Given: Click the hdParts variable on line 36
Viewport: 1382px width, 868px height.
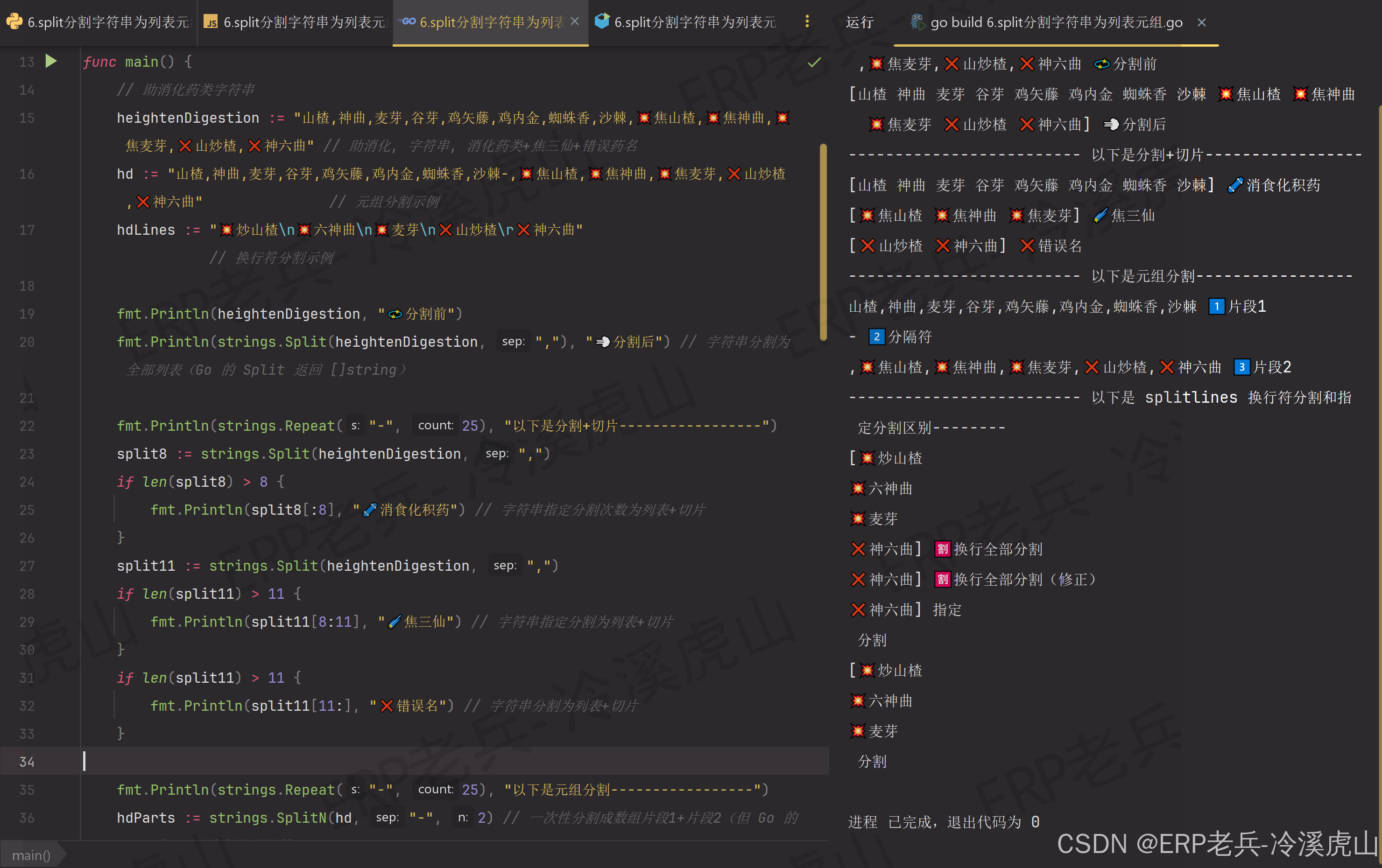Looking at the screenshot, I should (146, 817).
